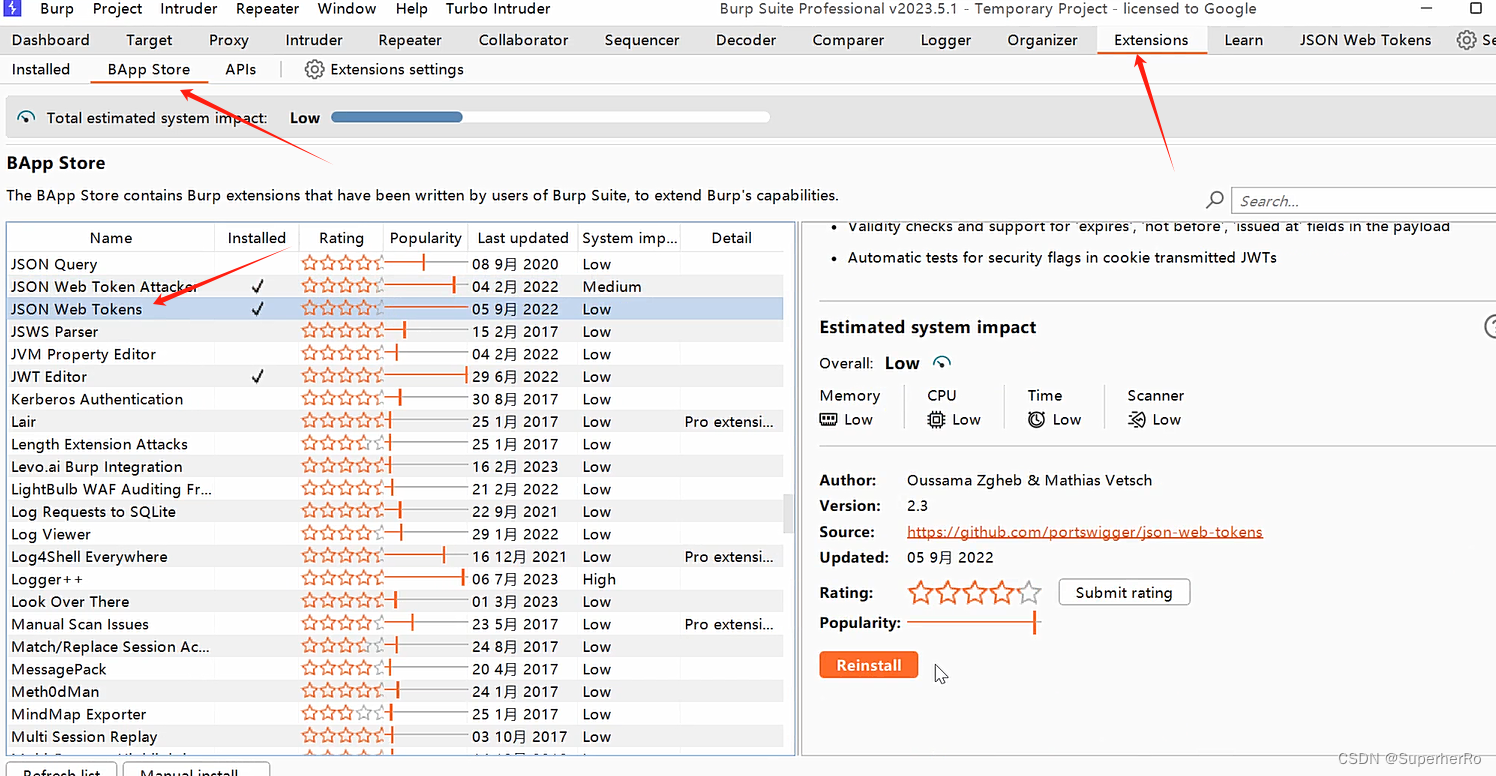
Task: Select the Log4Shell Everywhere row
Action: (395, 556)
